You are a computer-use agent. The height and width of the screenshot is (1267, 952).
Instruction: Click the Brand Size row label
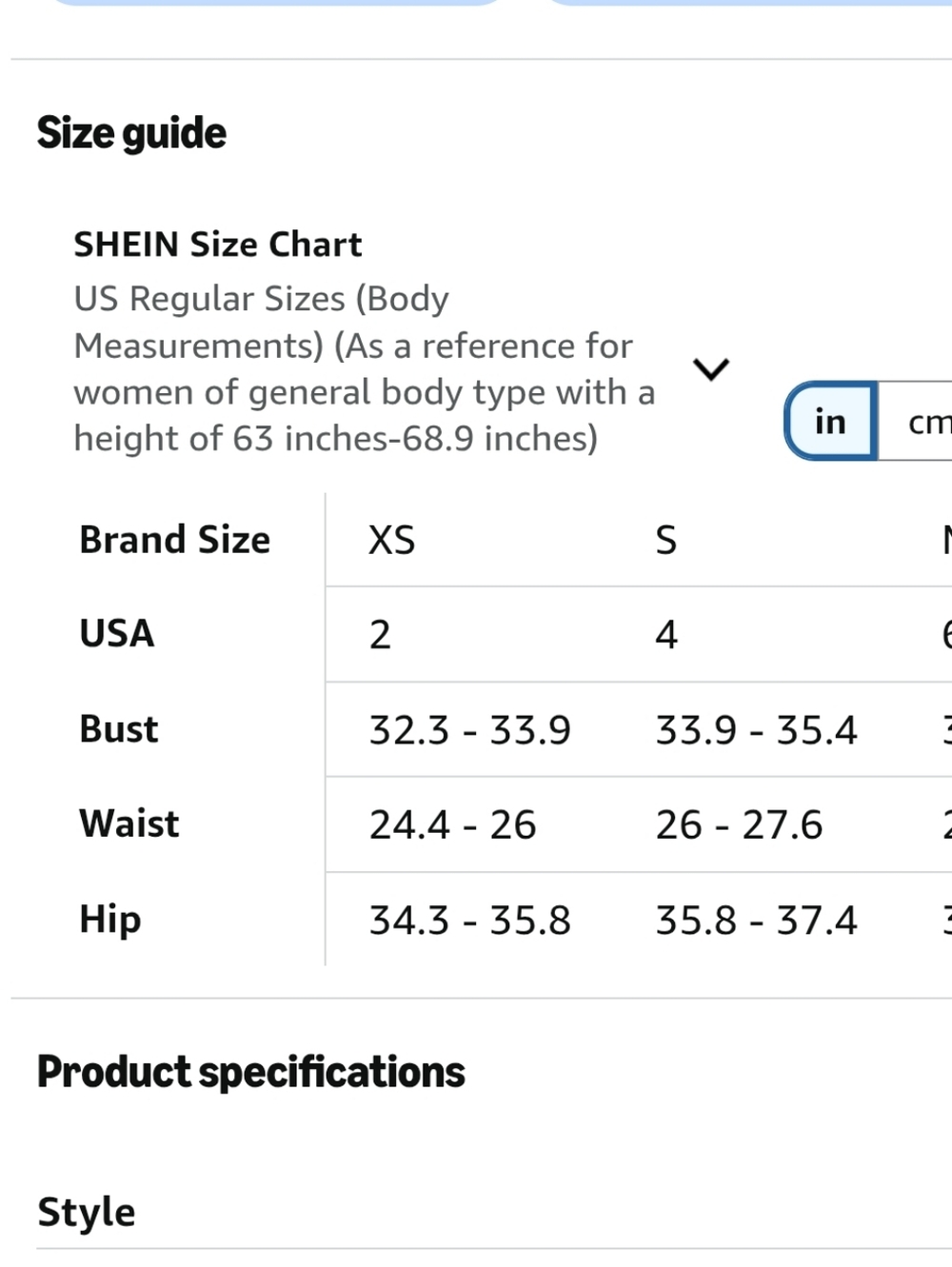[x=175, y=540]
